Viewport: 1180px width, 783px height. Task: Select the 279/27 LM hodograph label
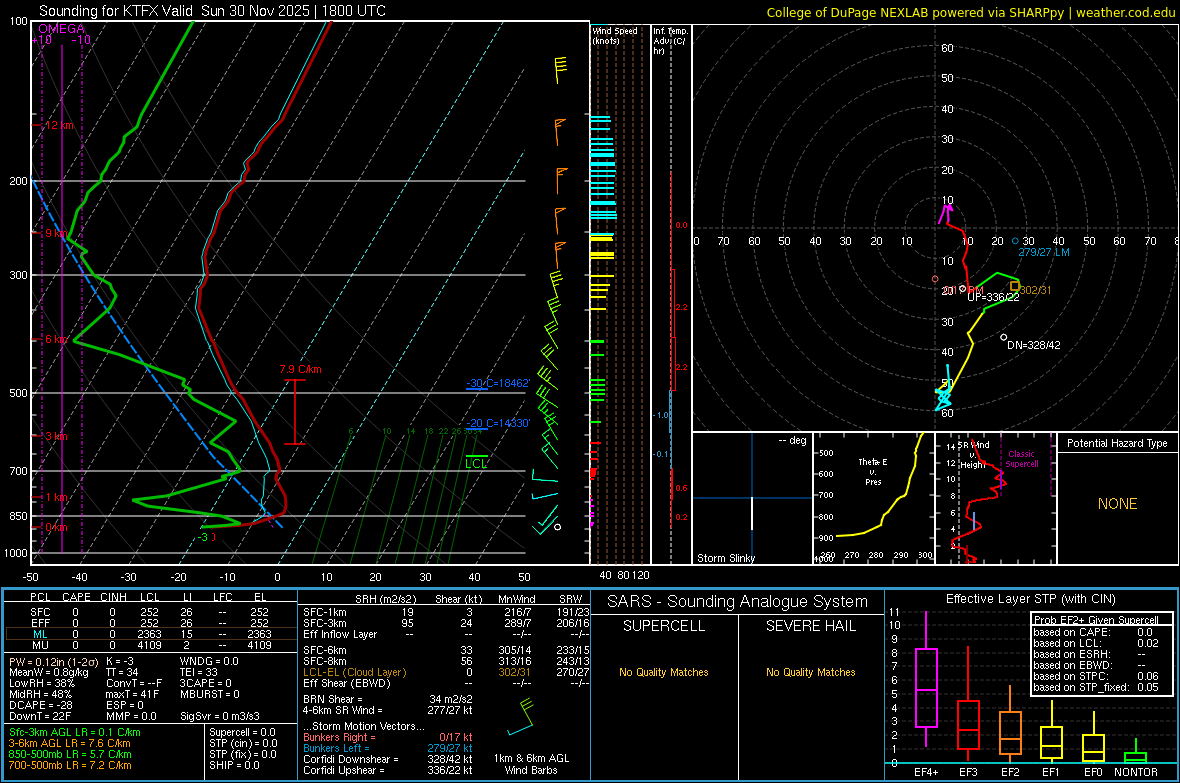click(1044, 252)
